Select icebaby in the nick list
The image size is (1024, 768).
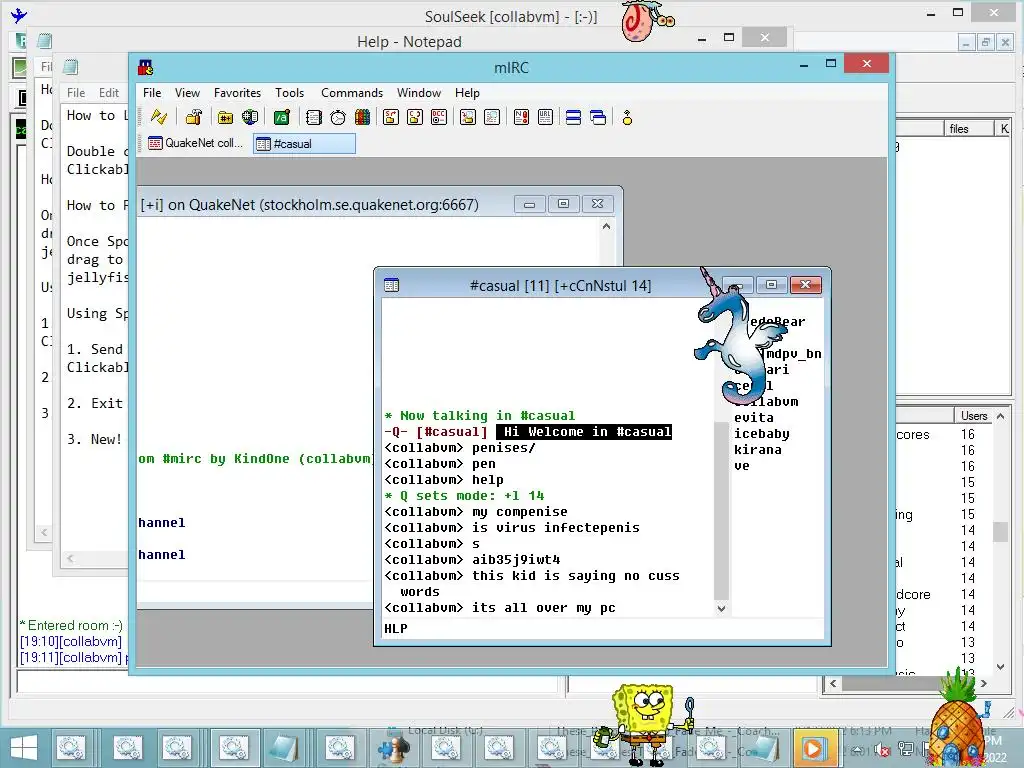761,434
